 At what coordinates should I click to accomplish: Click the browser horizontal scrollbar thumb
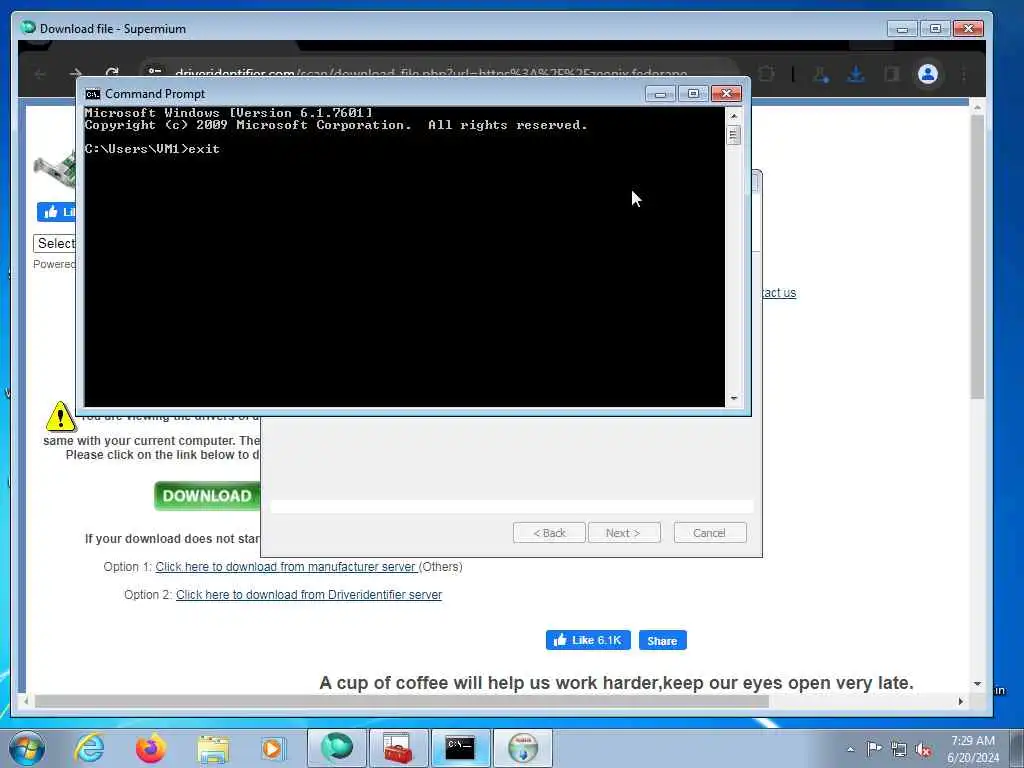click(402, 701)
